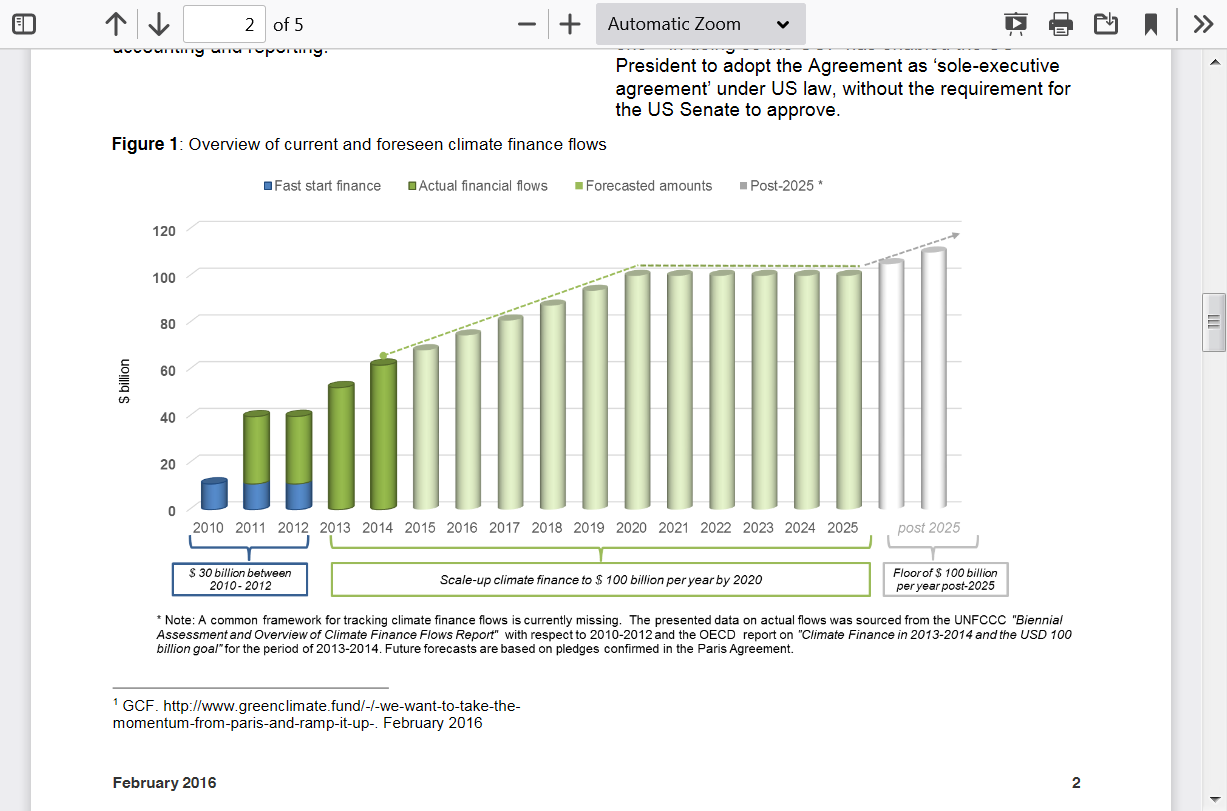The height and width of the screenshot is (811, 1227).
Task: Click the 'Scale-up climate finance' label box
Action: (x=600, y=579)
